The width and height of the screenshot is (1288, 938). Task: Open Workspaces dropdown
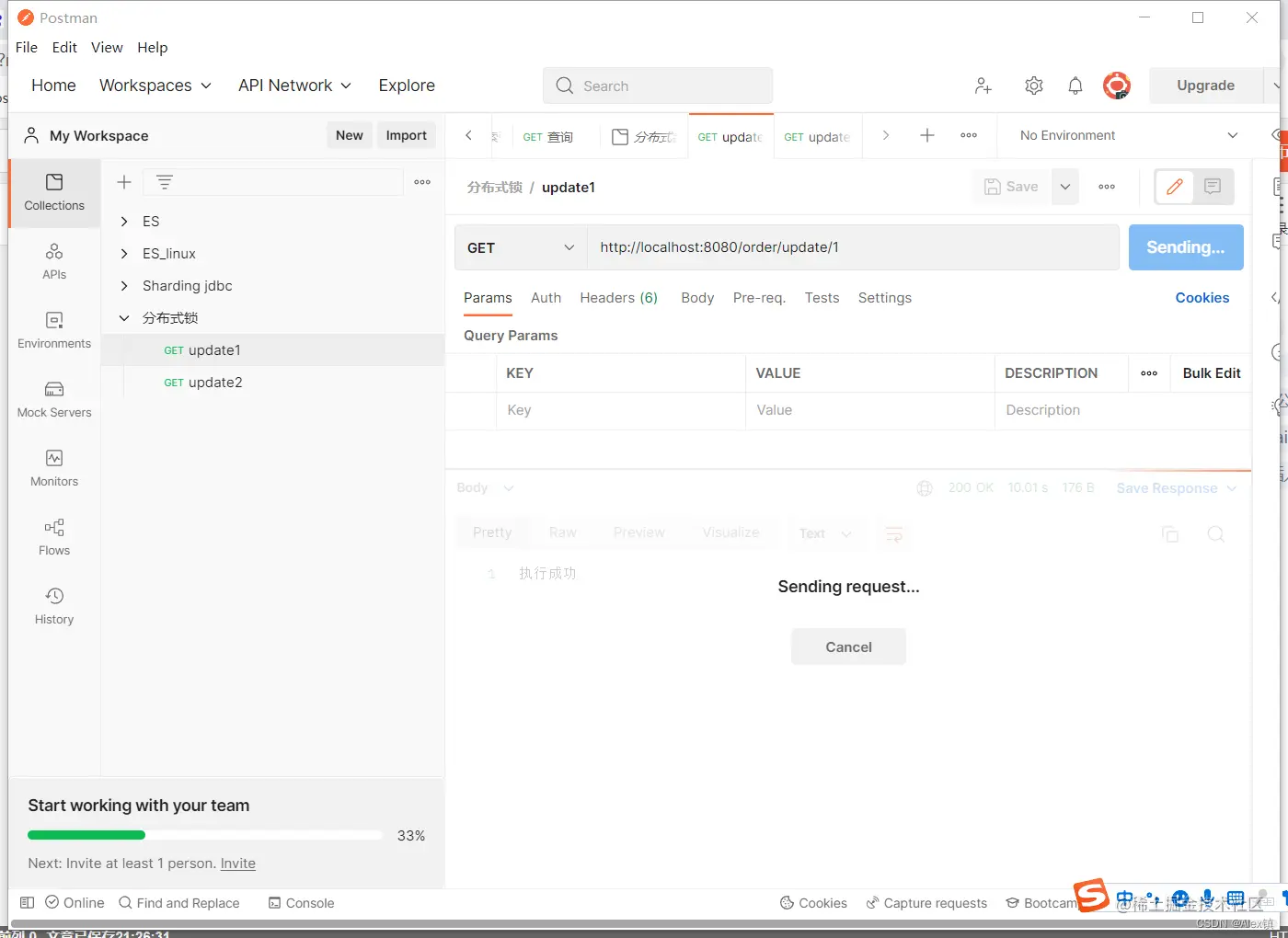coord(155,86)
